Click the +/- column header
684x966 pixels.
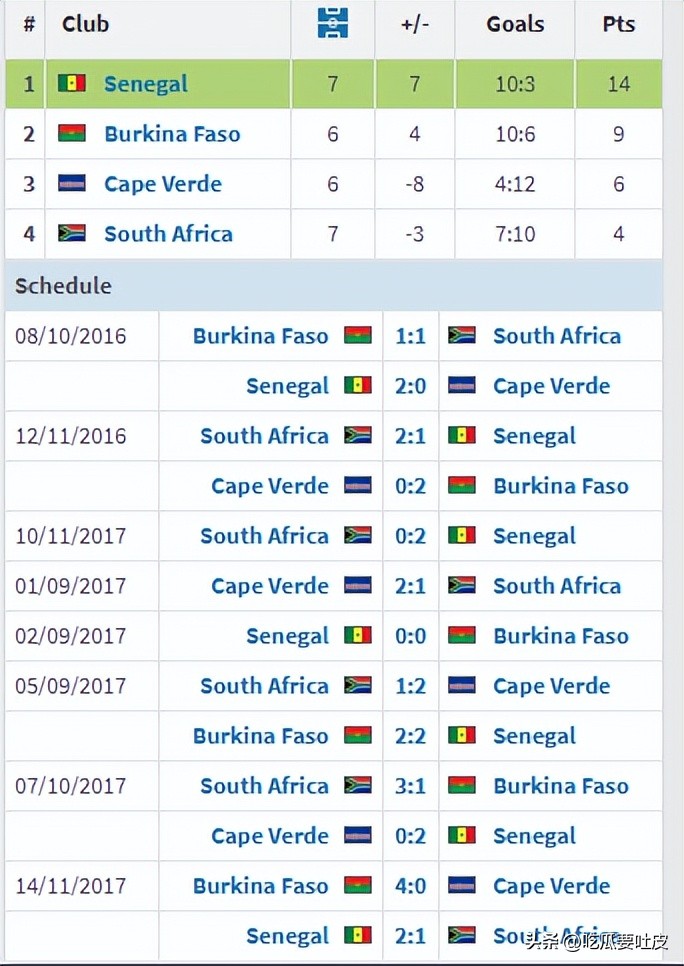[x=414, y=24]
